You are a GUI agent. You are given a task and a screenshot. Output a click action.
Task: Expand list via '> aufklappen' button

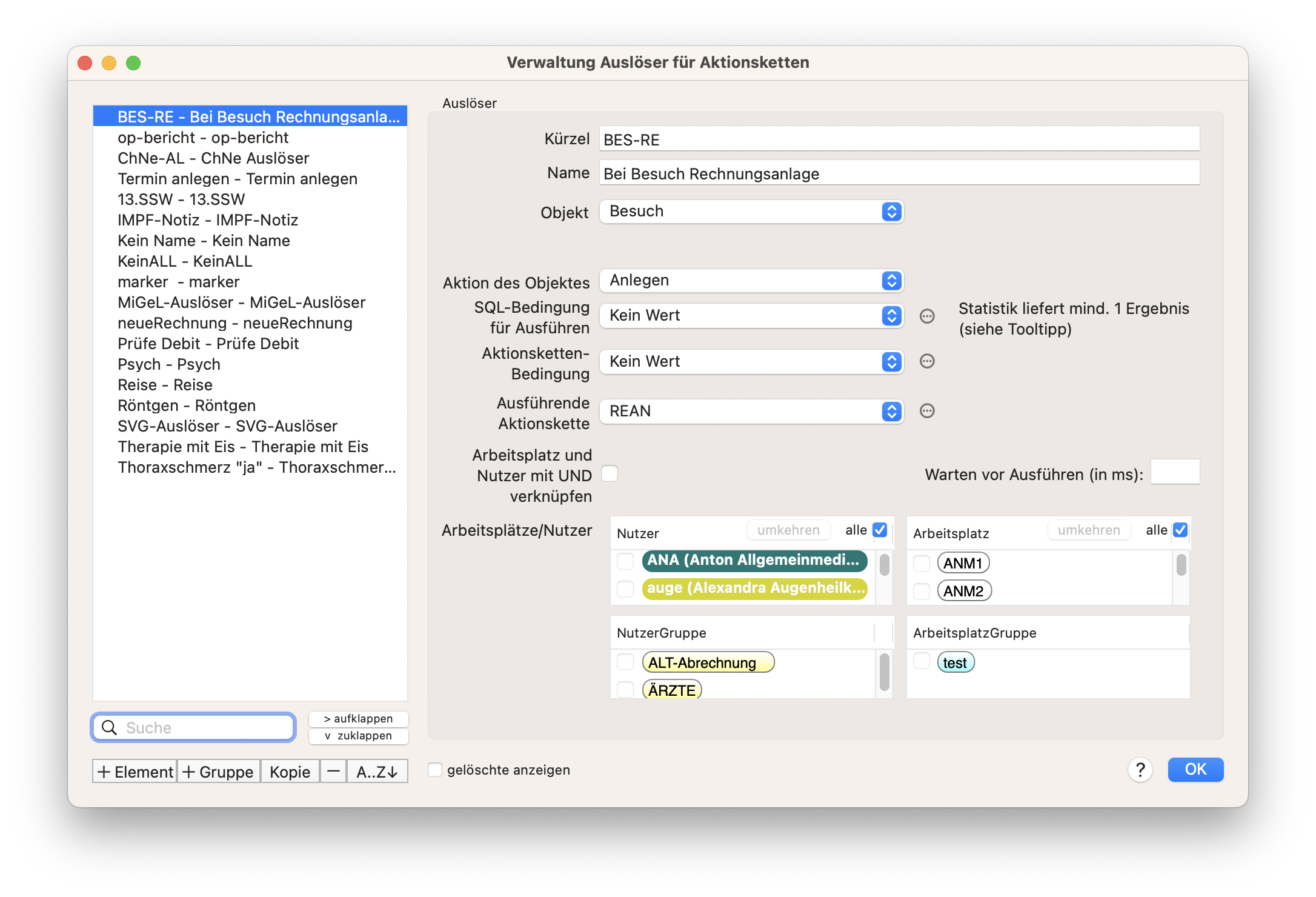[359, 718]
